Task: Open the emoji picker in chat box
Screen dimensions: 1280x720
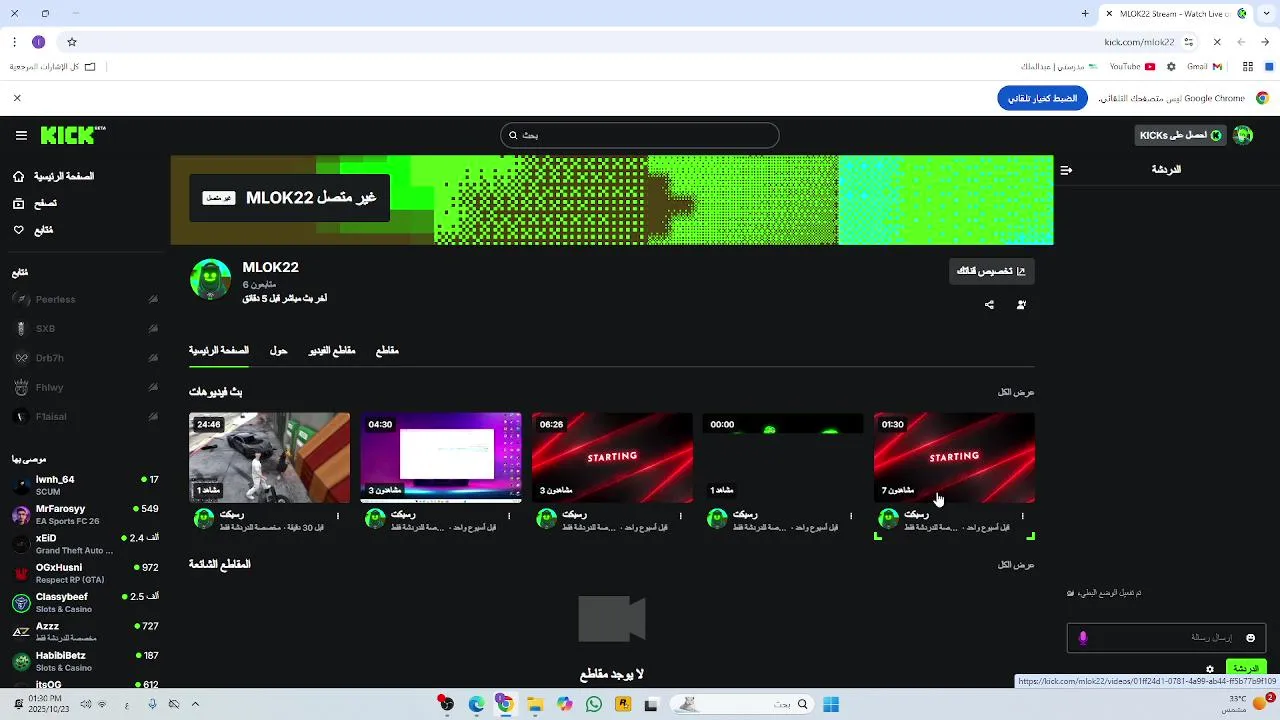Action: click(1250, 638)
